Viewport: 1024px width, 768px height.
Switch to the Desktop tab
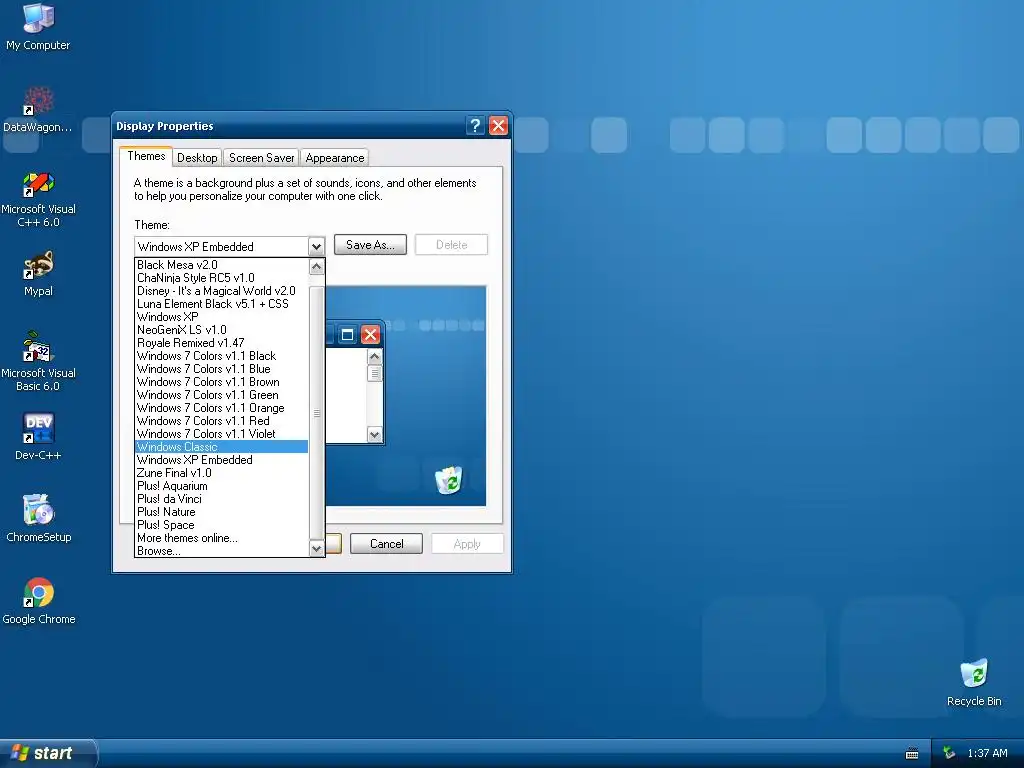tap(197, 157)
